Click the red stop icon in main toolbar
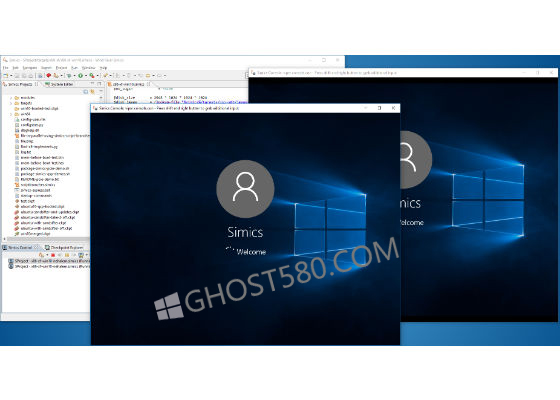 [49, 75]
